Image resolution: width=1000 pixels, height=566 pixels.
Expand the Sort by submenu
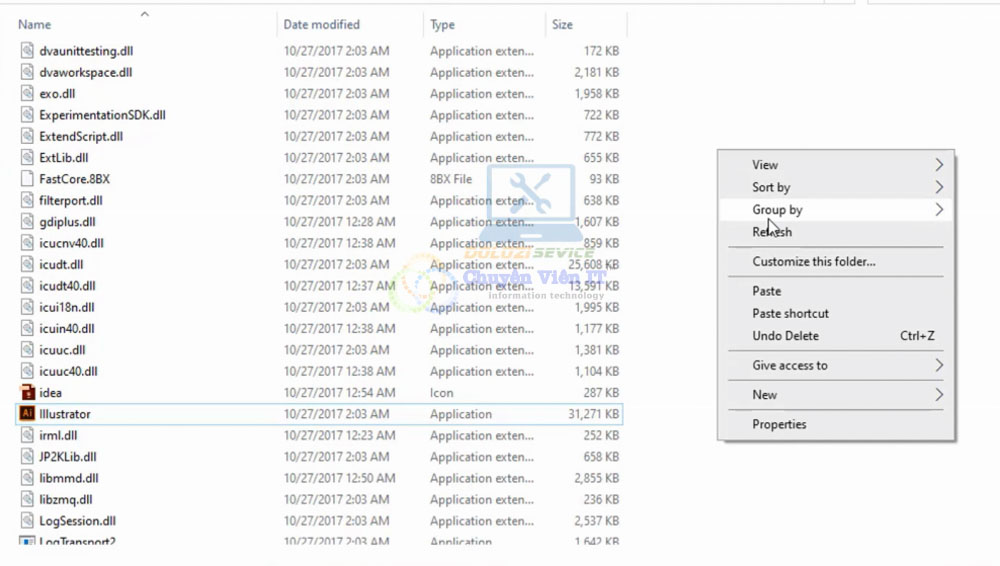771,187
